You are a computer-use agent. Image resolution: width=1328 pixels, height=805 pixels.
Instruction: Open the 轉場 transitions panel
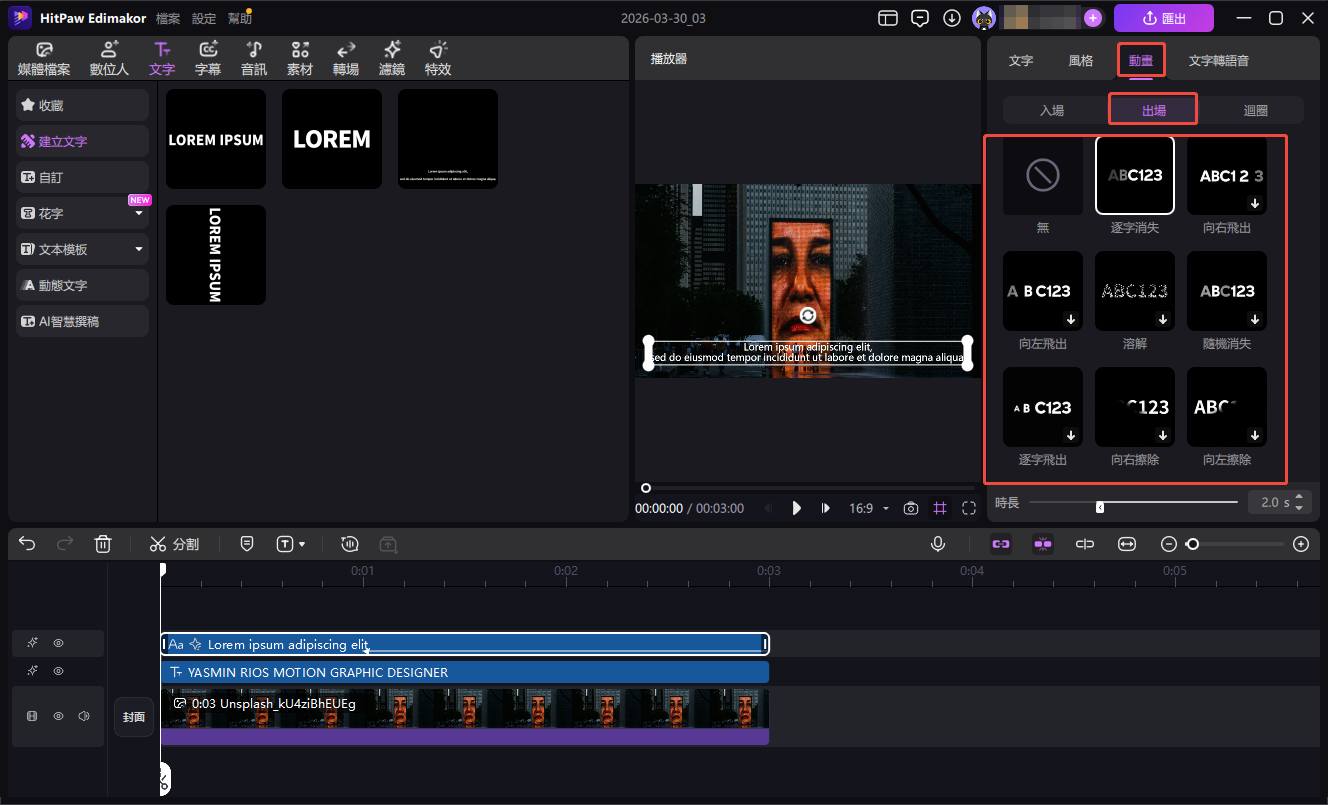(346, 59)
